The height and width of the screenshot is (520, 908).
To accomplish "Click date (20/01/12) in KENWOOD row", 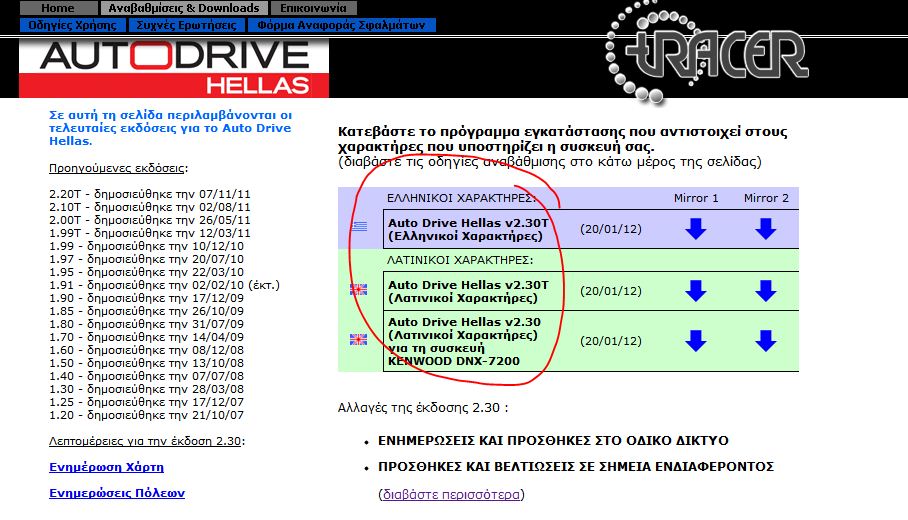I will 610,341.
